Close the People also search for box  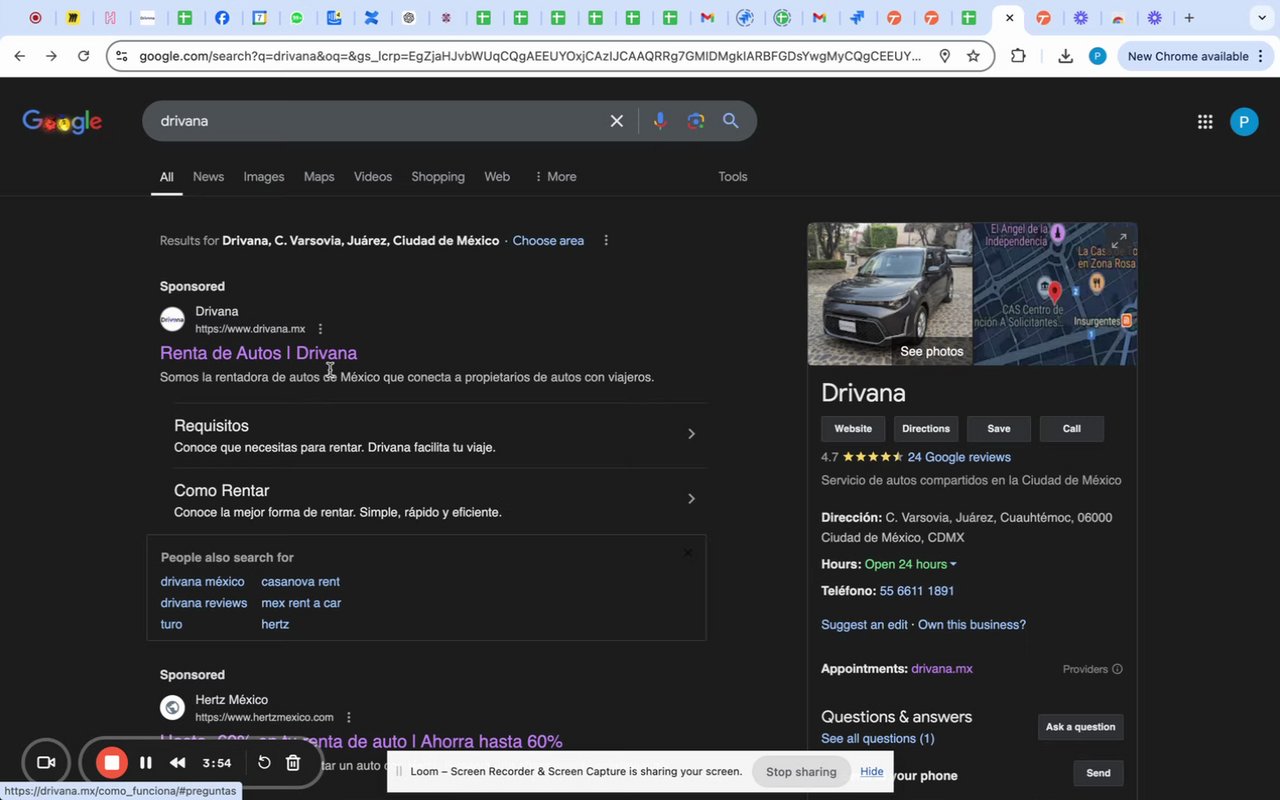pos(687,553)
